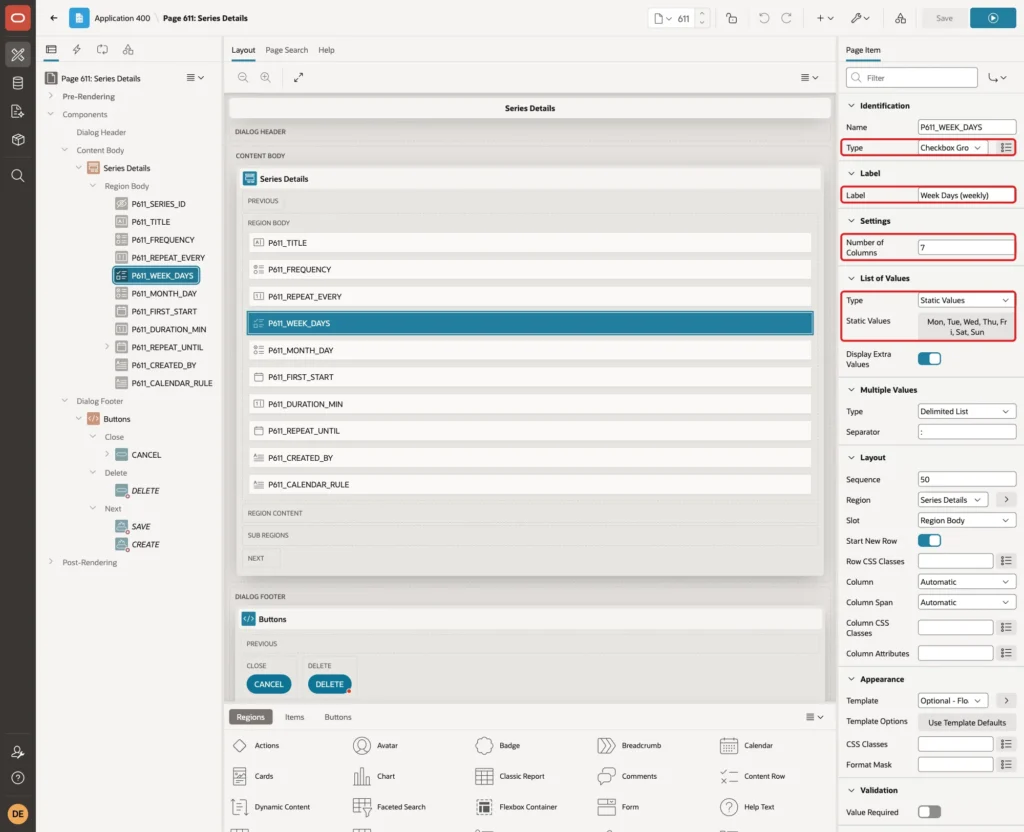Screen dimensions: 1024x832
Task: Click the back arrow to leave Page Designer
Action: point(54,18)
